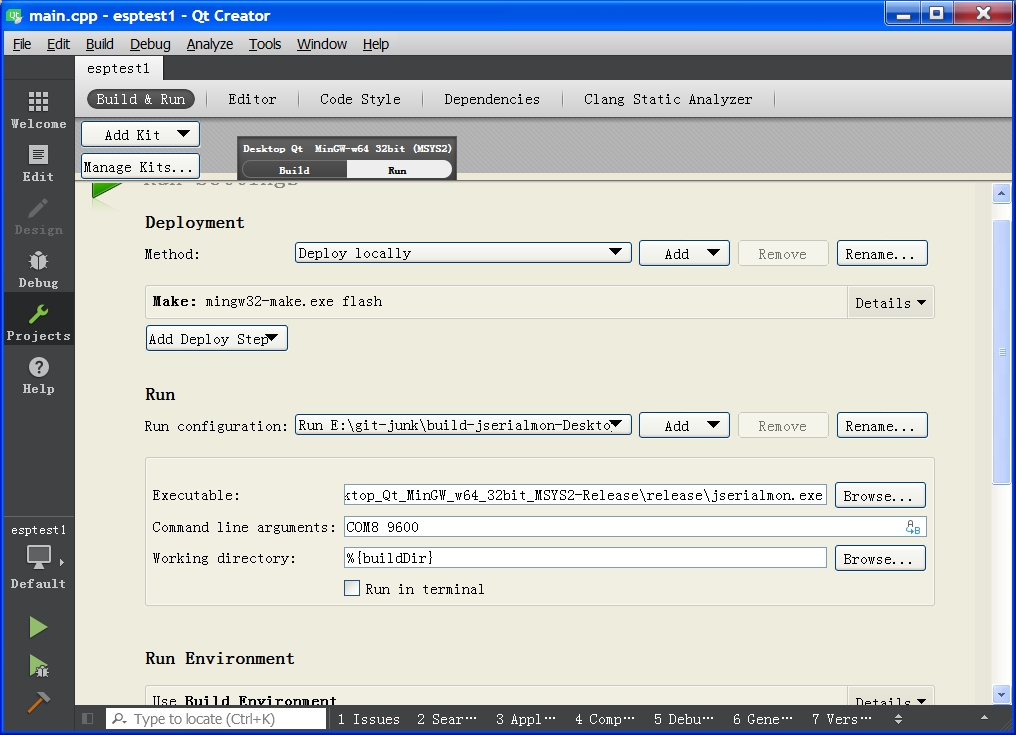Click the up arrow at status bar end
This screenshot has height=735, width=1016.
[984, 718]
